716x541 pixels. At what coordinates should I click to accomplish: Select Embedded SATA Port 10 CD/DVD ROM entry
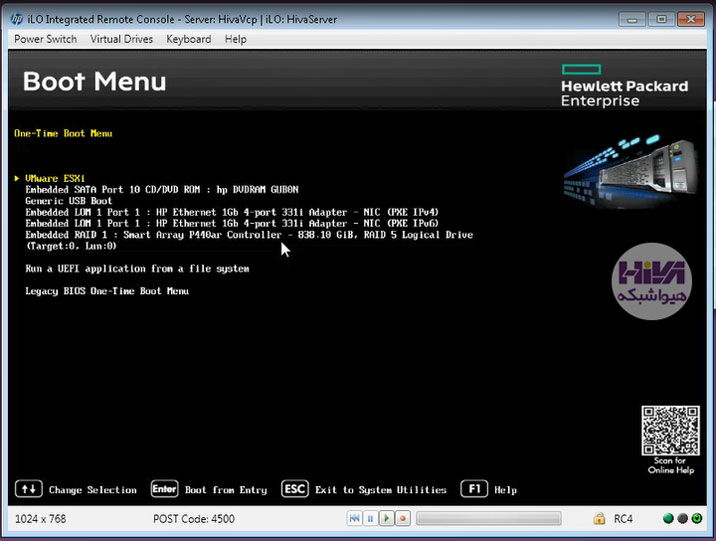point(162,189)
